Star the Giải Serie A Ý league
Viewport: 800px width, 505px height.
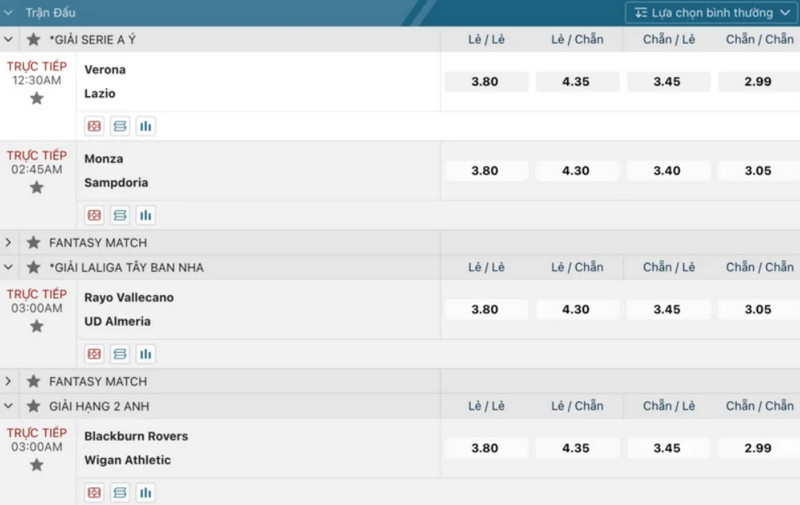click(33, 40)
